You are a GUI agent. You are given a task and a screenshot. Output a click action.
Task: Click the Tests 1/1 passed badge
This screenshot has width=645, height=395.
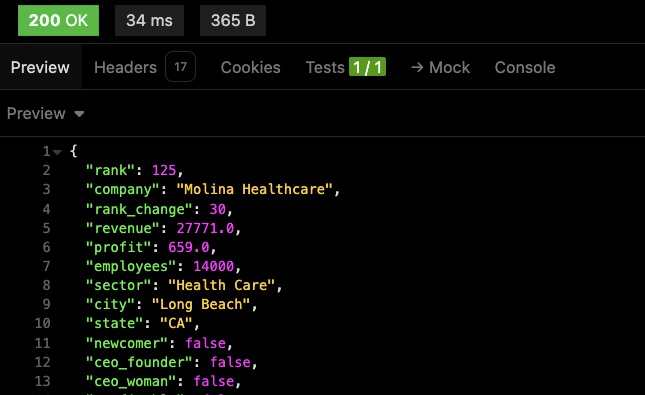[x=367, y=67]
